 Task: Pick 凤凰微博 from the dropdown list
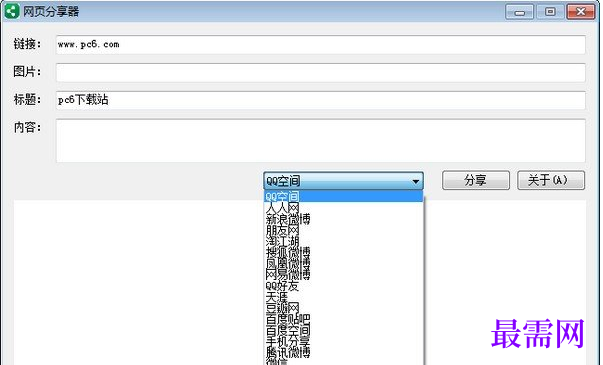(343, 264)
